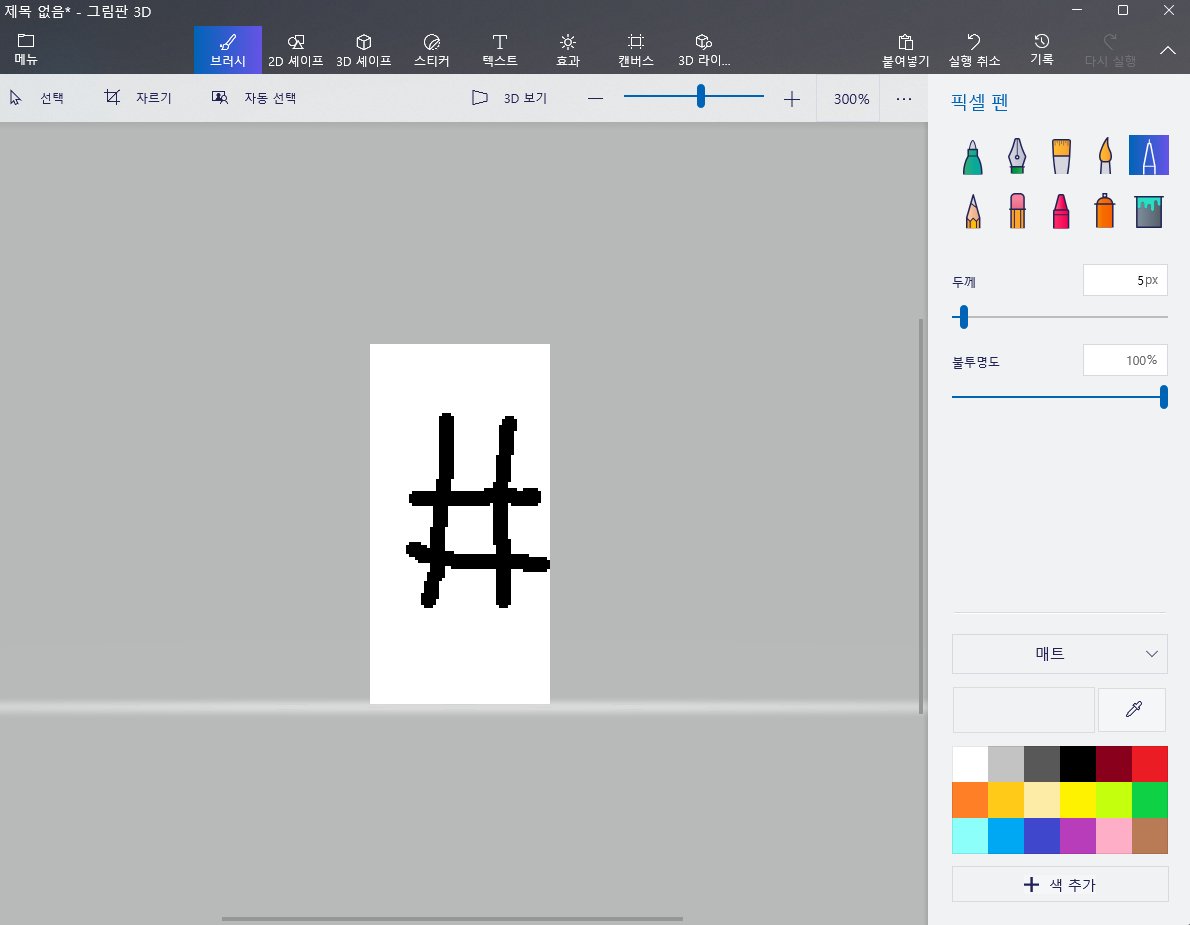Click on the 두께 thickness slider

[x=1059, y=317]
